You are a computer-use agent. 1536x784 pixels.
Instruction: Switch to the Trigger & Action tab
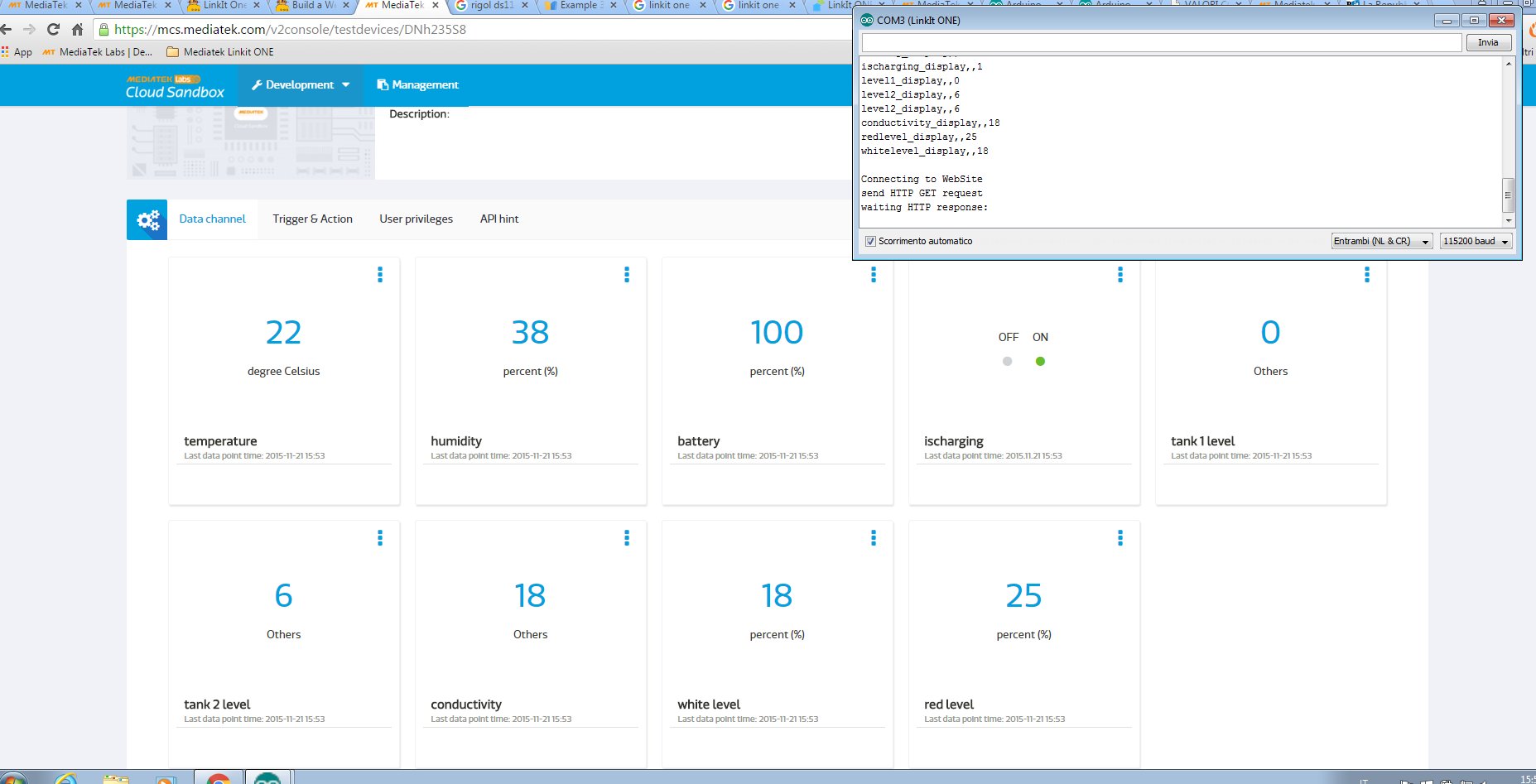point(312,219)
